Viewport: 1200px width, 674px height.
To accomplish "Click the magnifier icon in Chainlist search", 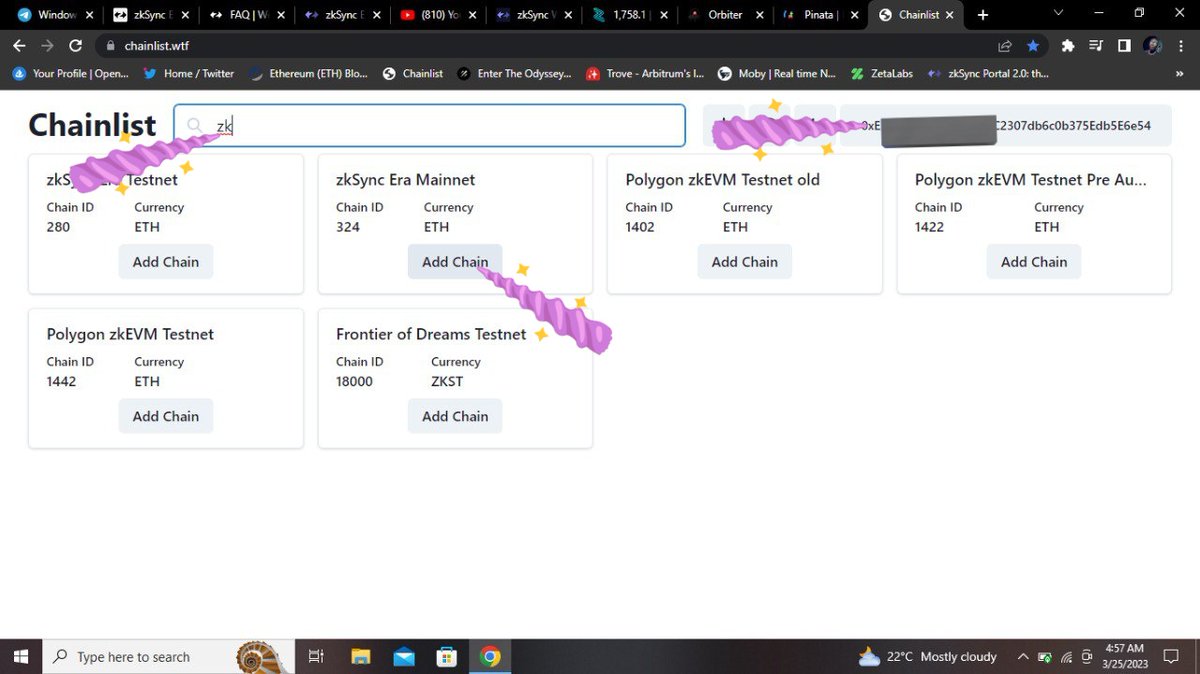I will [x=194, y=126].
